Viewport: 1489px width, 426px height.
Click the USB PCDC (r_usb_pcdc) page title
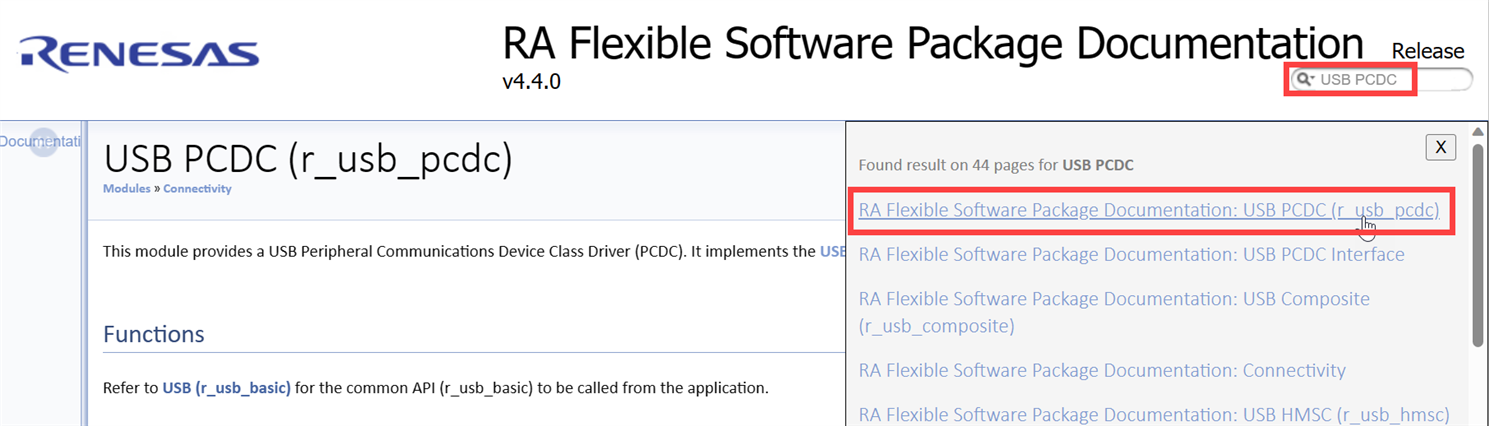308,159
